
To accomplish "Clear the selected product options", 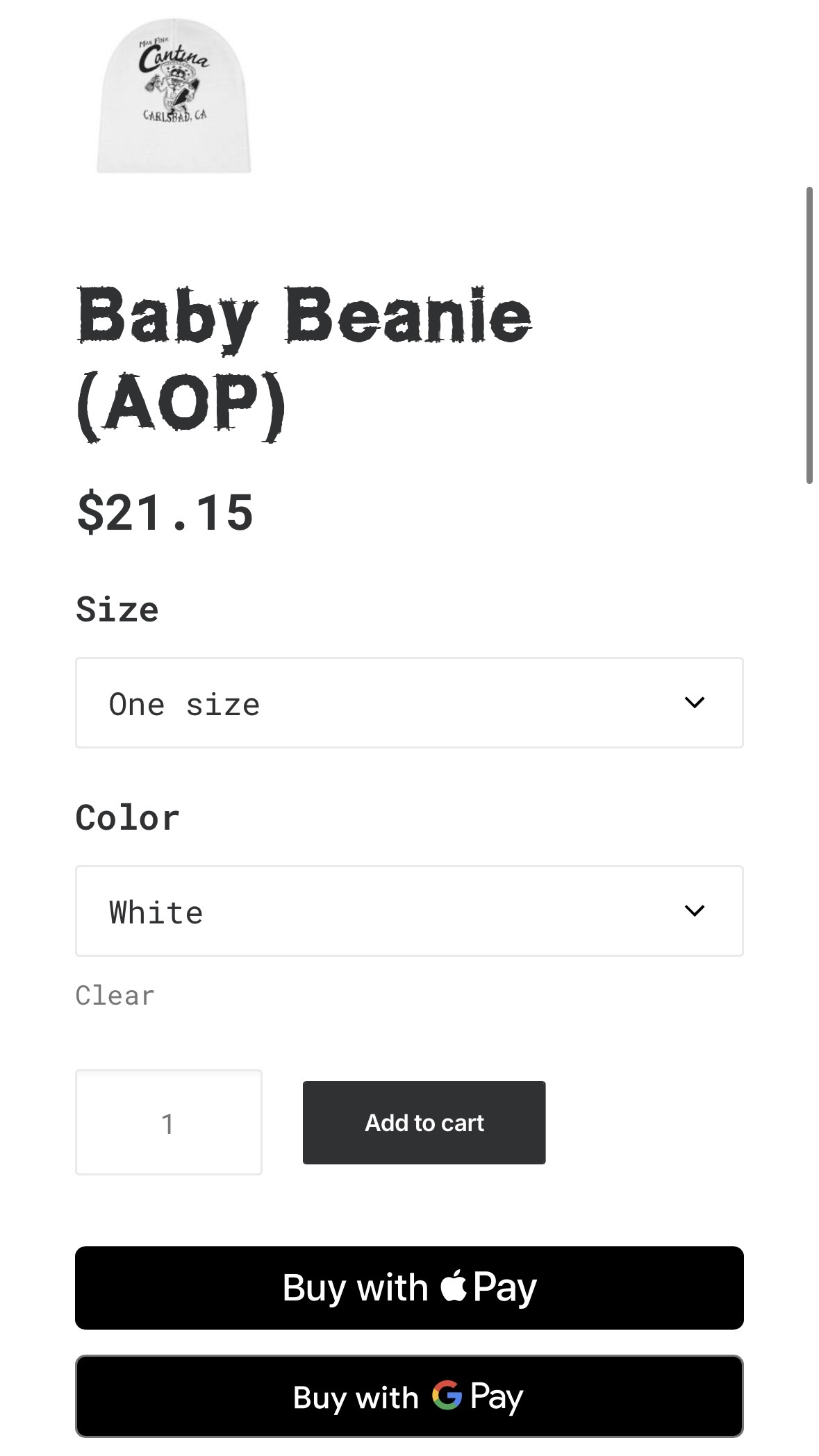I will tap(115, 995).
